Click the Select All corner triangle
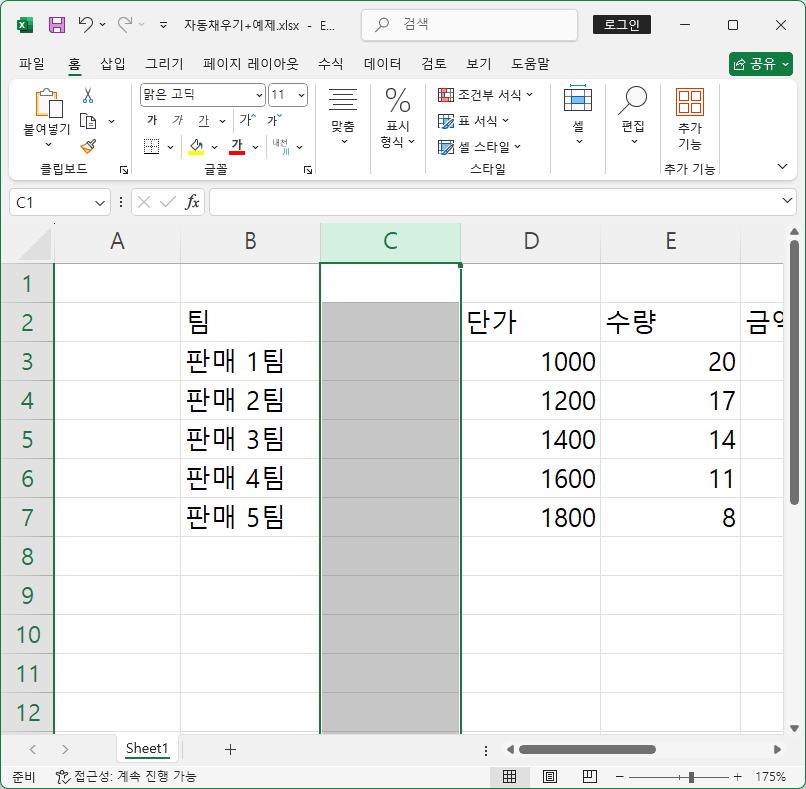Image resolution: width=806 pixels, height=789 pixels. [35, 244]
